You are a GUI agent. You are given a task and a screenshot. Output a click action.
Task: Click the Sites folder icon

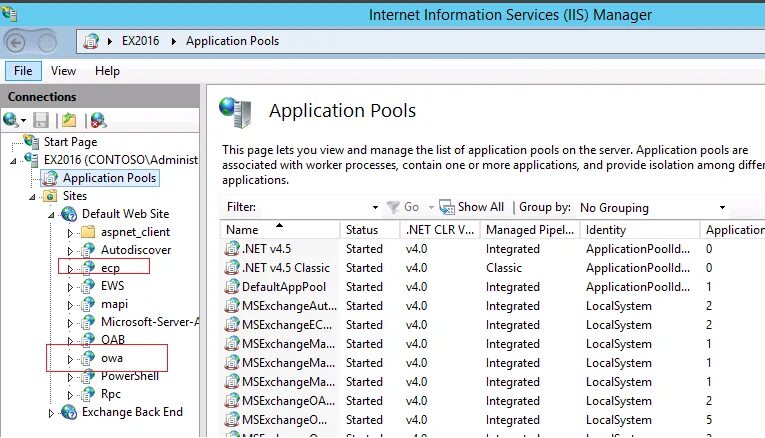click(50, 196)
